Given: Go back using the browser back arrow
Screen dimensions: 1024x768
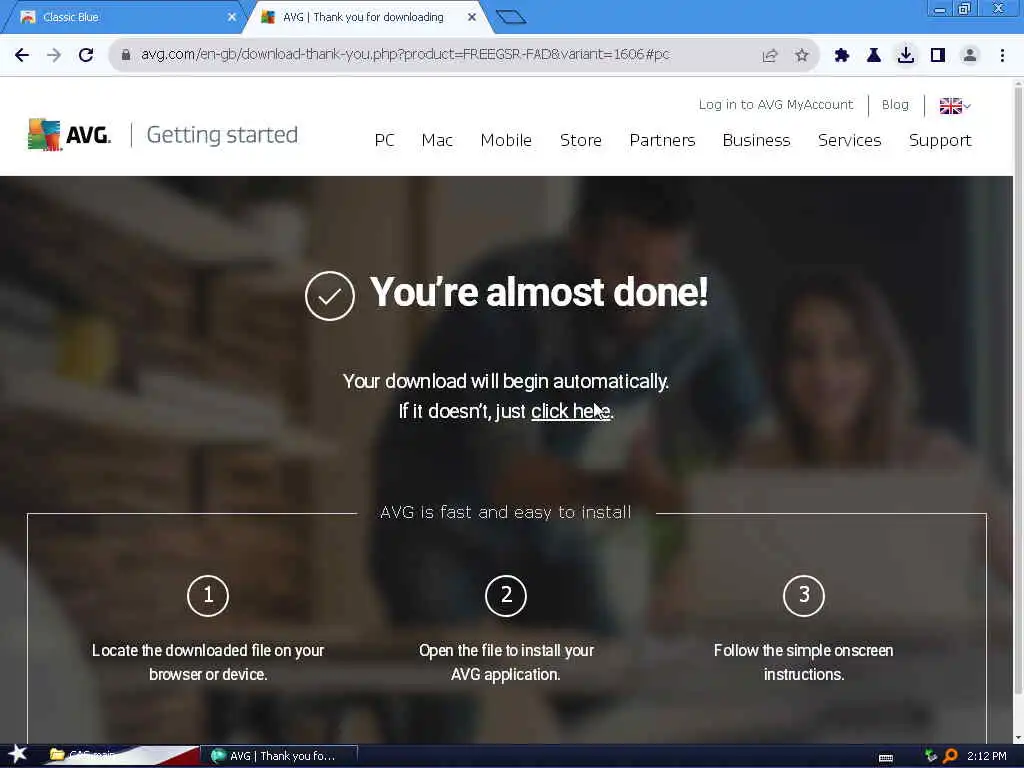Looking at the screenshot, I should tap(22, 55).
